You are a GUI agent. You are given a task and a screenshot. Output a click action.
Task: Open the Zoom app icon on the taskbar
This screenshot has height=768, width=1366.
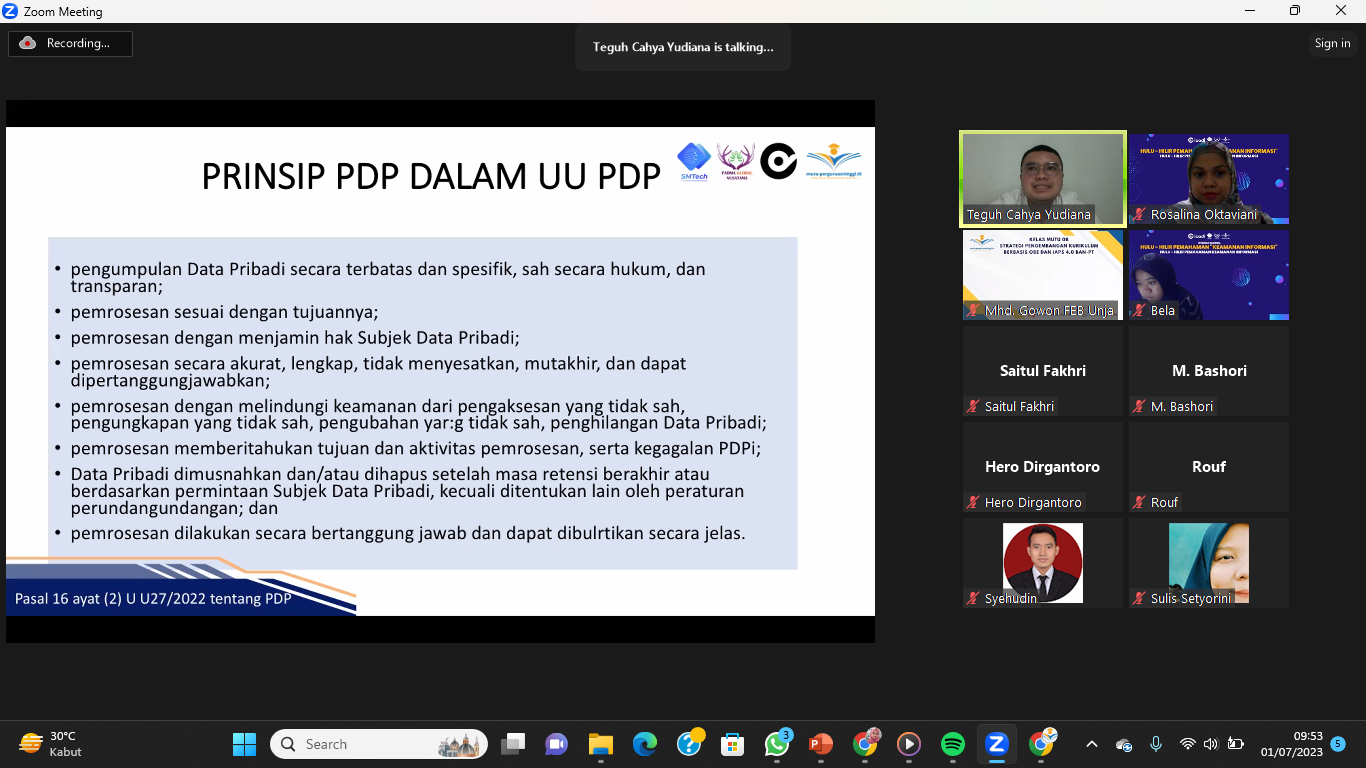996,744
